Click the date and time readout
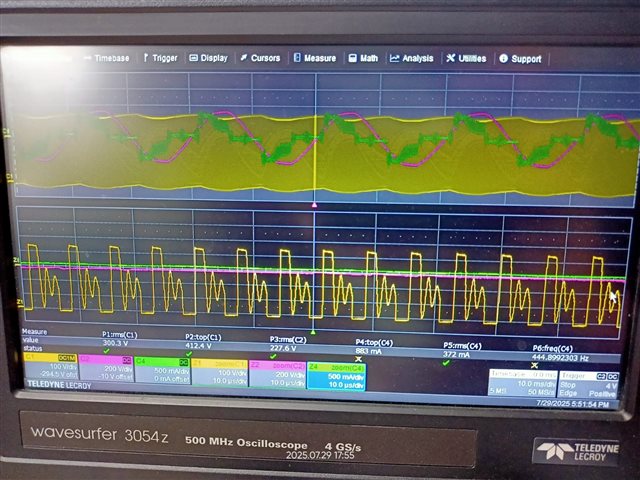 [572, 404]
